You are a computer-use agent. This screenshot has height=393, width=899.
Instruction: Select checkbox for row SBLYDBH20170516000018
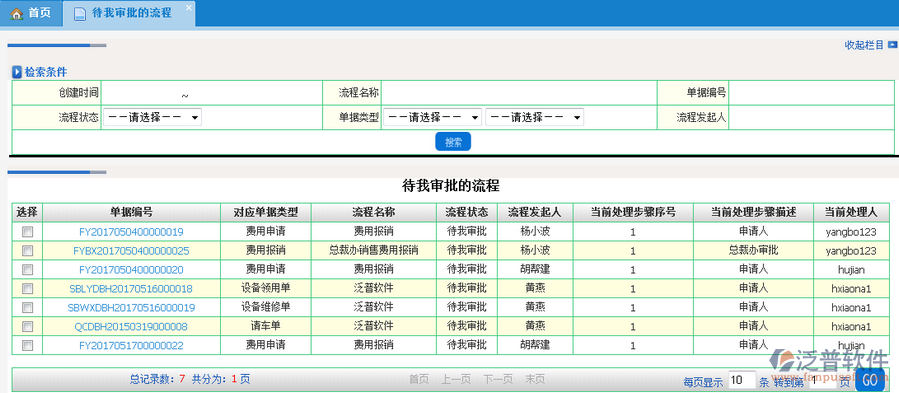click(28, 289)
